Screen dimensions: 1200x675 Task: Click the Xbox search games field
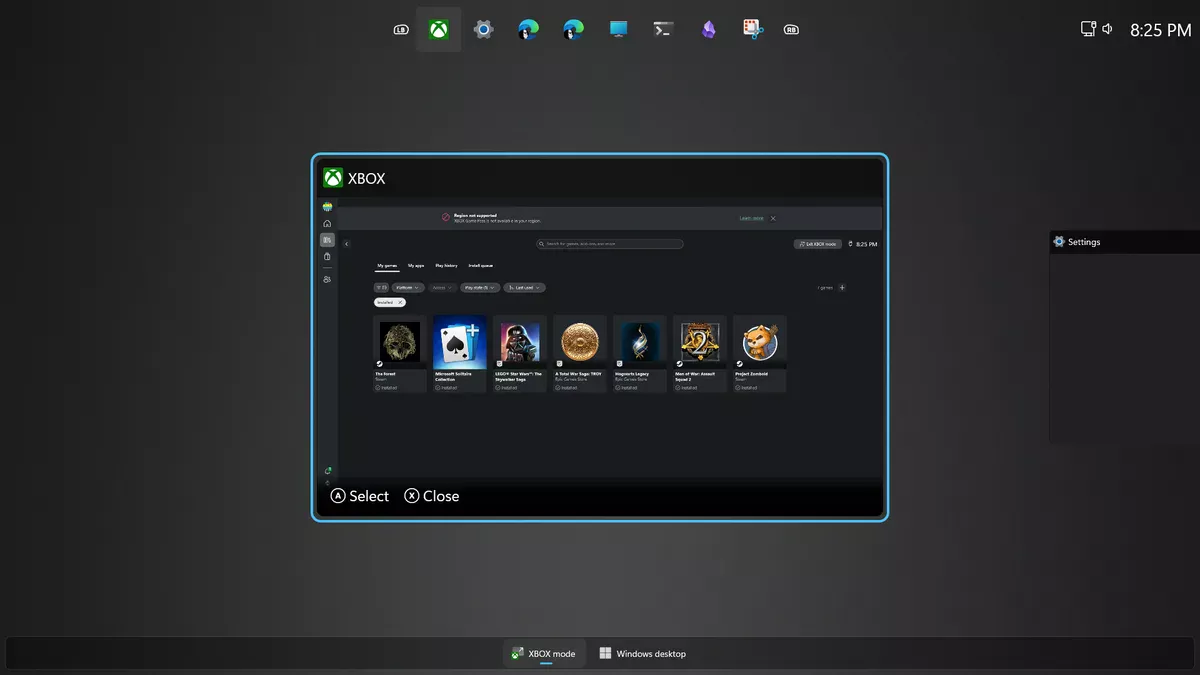(610, 244)
